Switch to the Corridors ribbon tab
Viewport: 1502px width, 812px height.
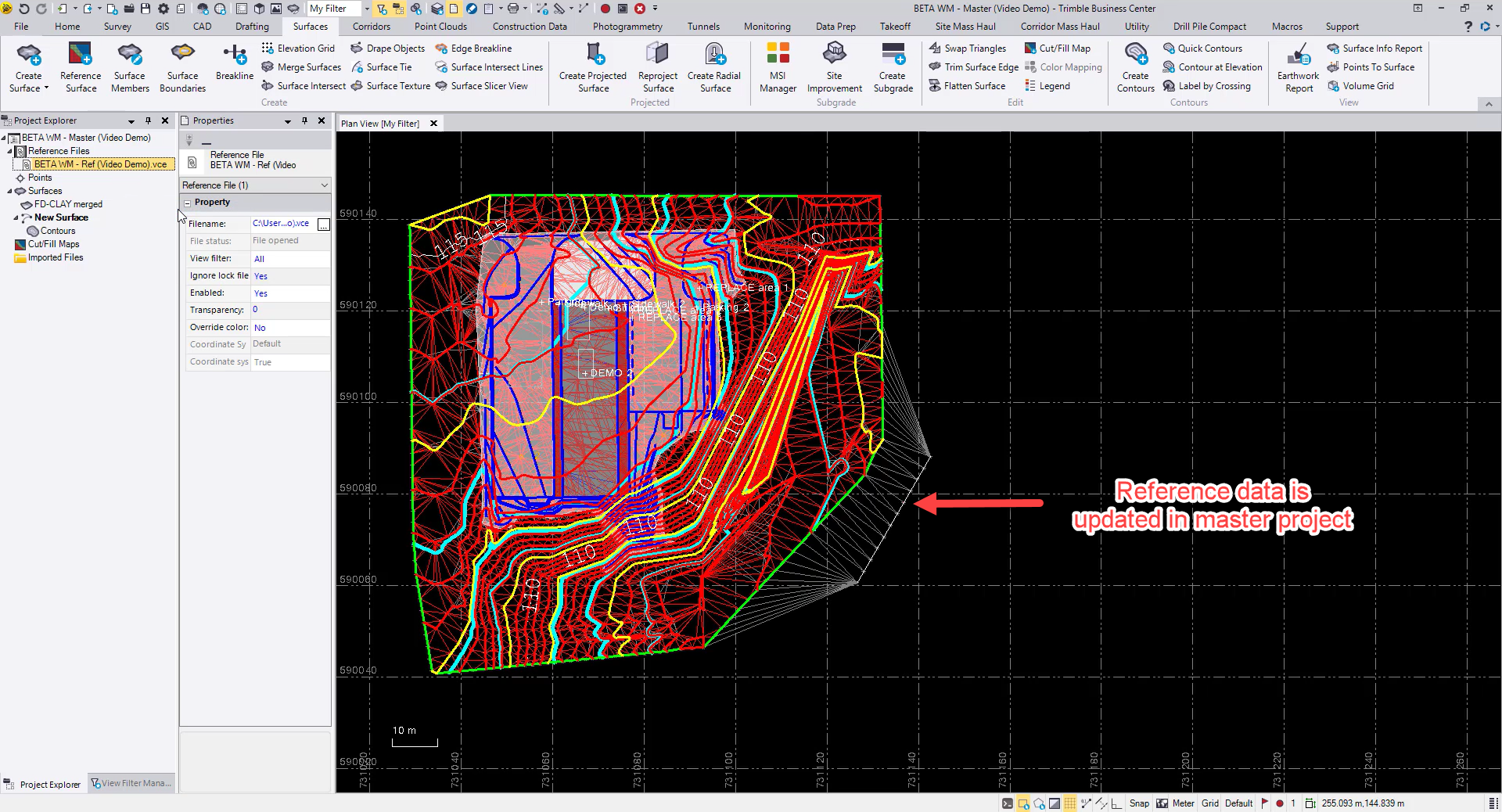371,27
